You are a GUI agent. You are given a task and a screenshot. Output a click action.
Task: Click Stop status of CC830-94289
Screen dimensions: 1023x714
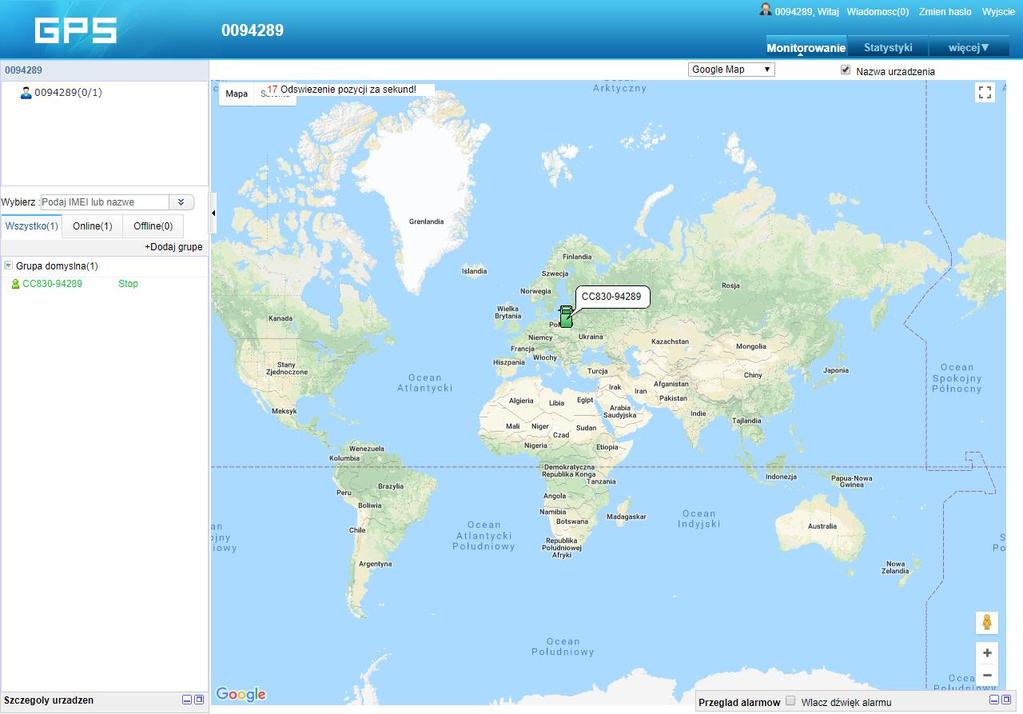tap(128, 284)
